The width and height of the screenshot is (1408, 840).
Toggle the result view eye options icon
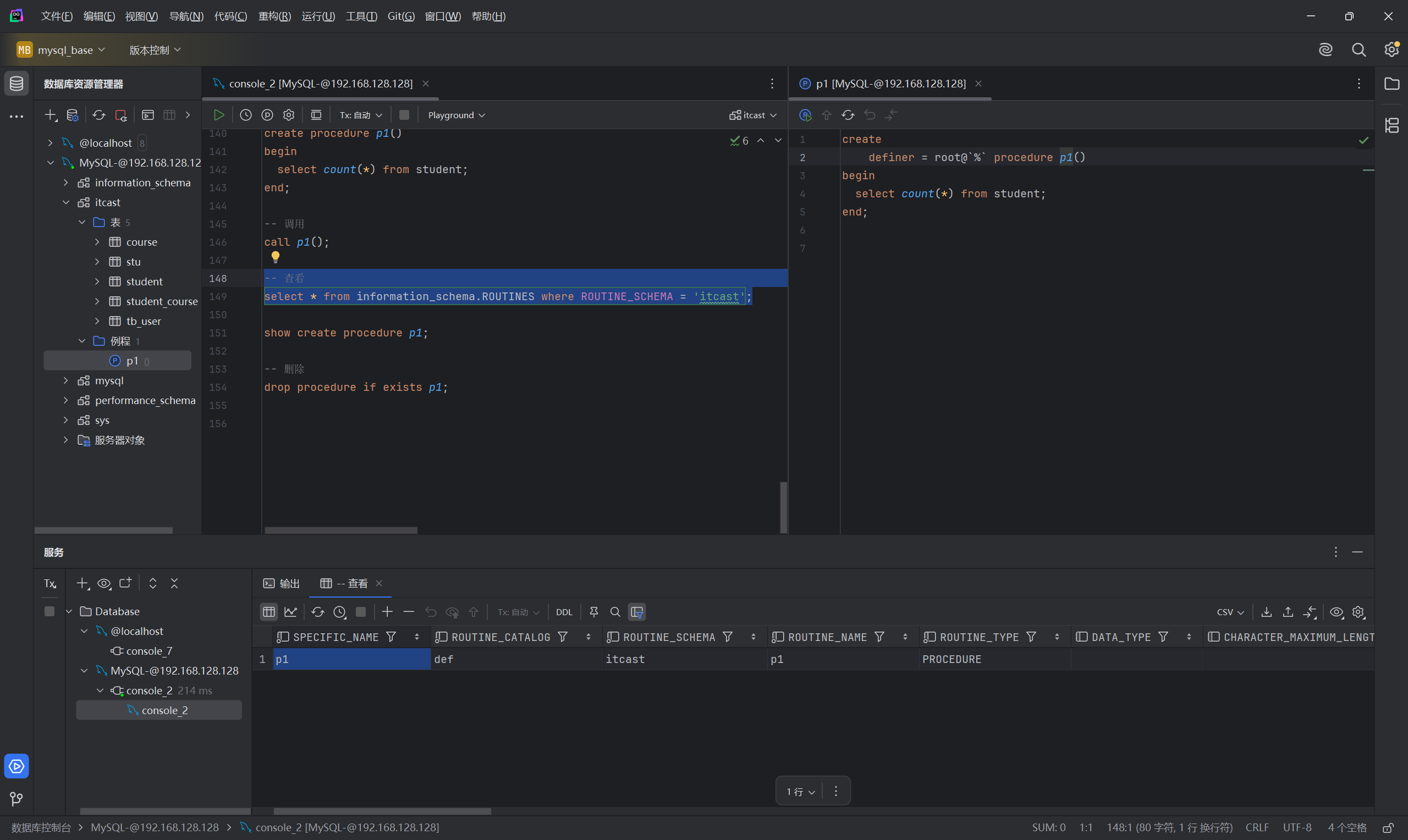[x=1336, y=612]
